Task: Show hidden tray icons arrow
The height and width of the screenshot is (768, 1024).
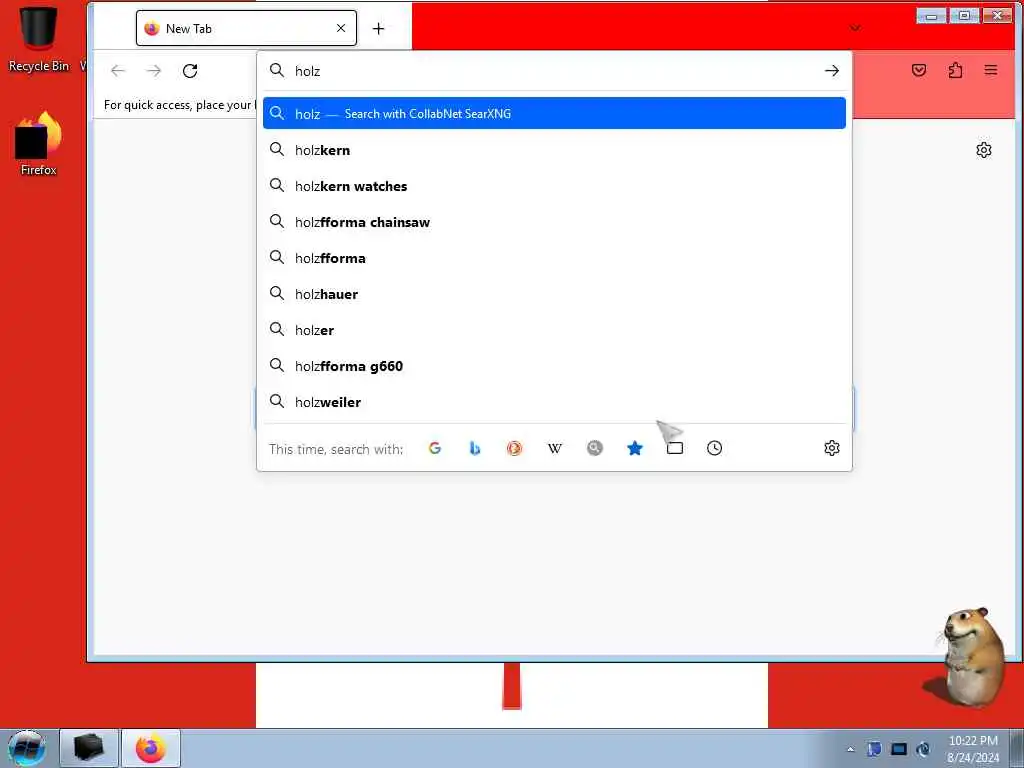Action: pyautogui.click(x=850, y=750)
